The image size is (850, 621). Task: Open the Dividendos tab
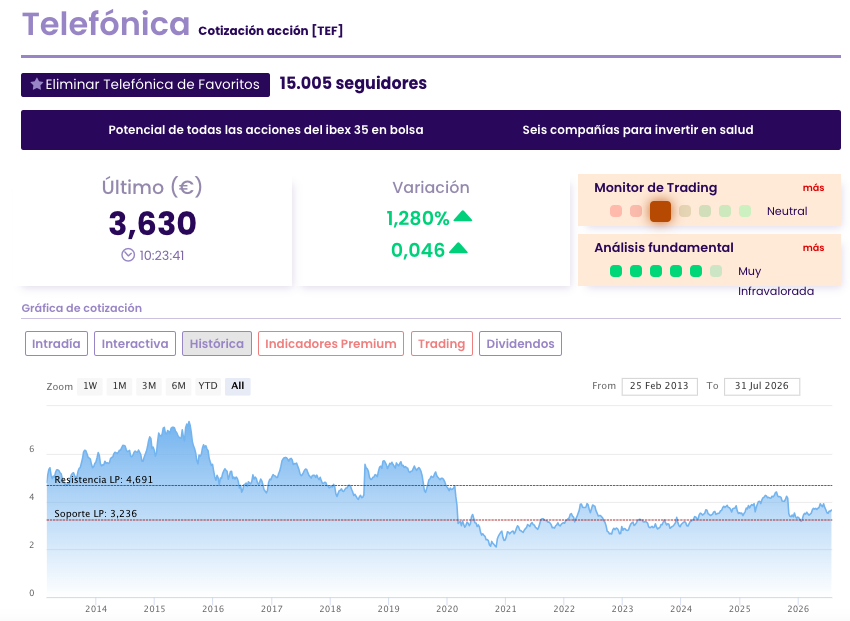tap(520, 344)
